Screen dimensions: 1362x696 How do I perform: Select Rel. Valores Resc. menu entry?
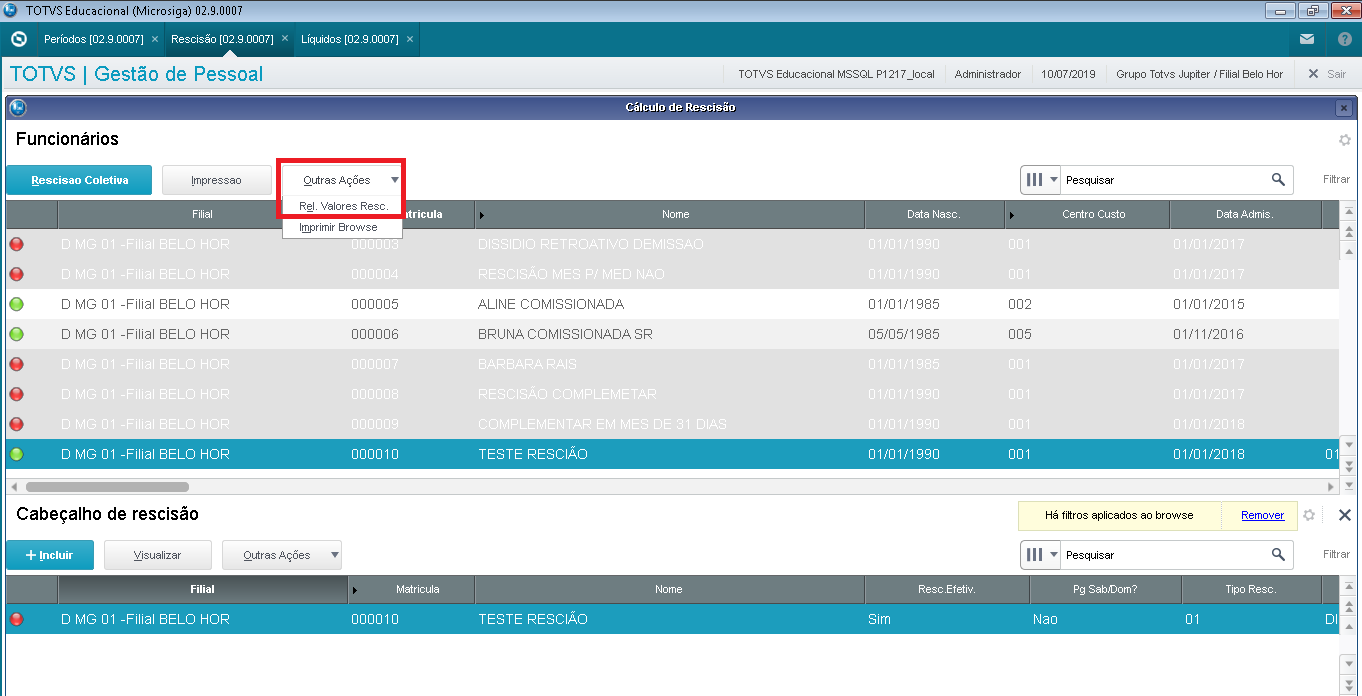(343, 206)
